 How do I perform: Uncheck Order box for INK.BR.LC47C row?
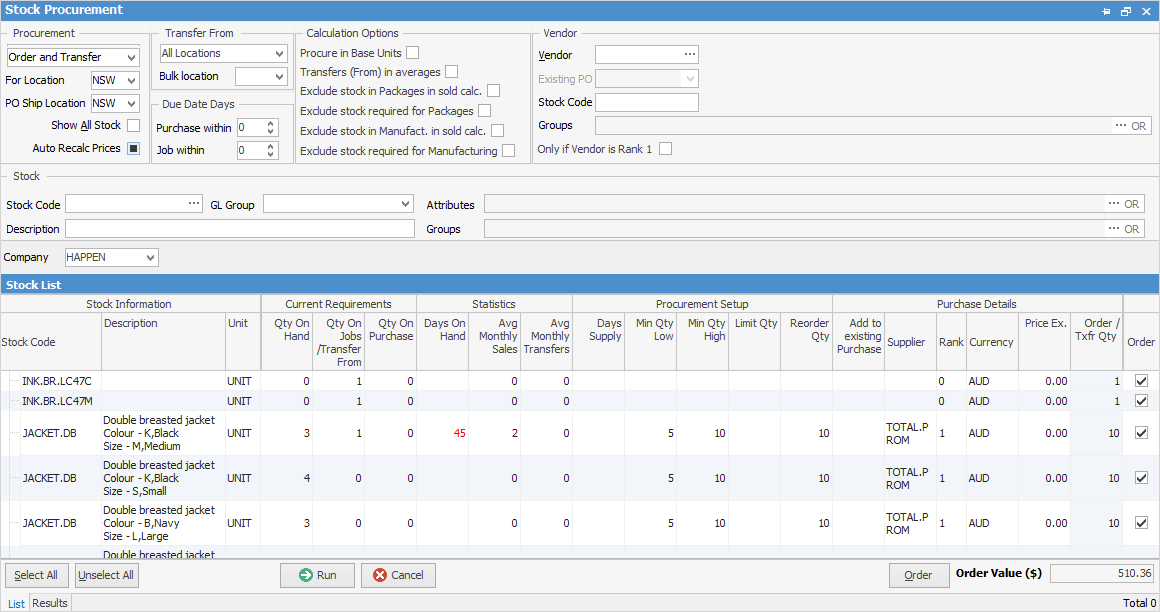coord(1141,381)
